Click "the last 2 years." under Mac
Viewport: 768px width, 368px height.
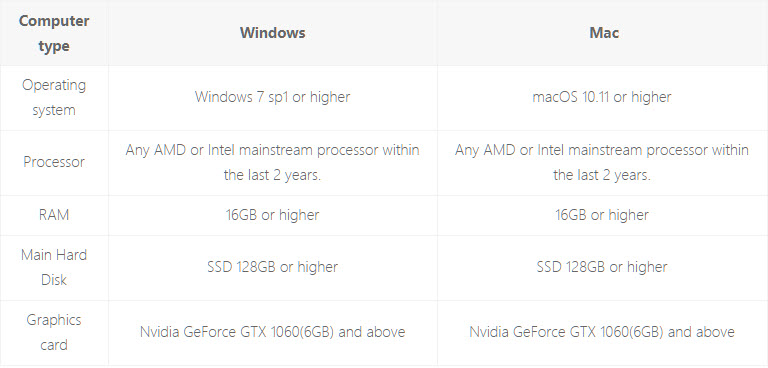(602, 175)
